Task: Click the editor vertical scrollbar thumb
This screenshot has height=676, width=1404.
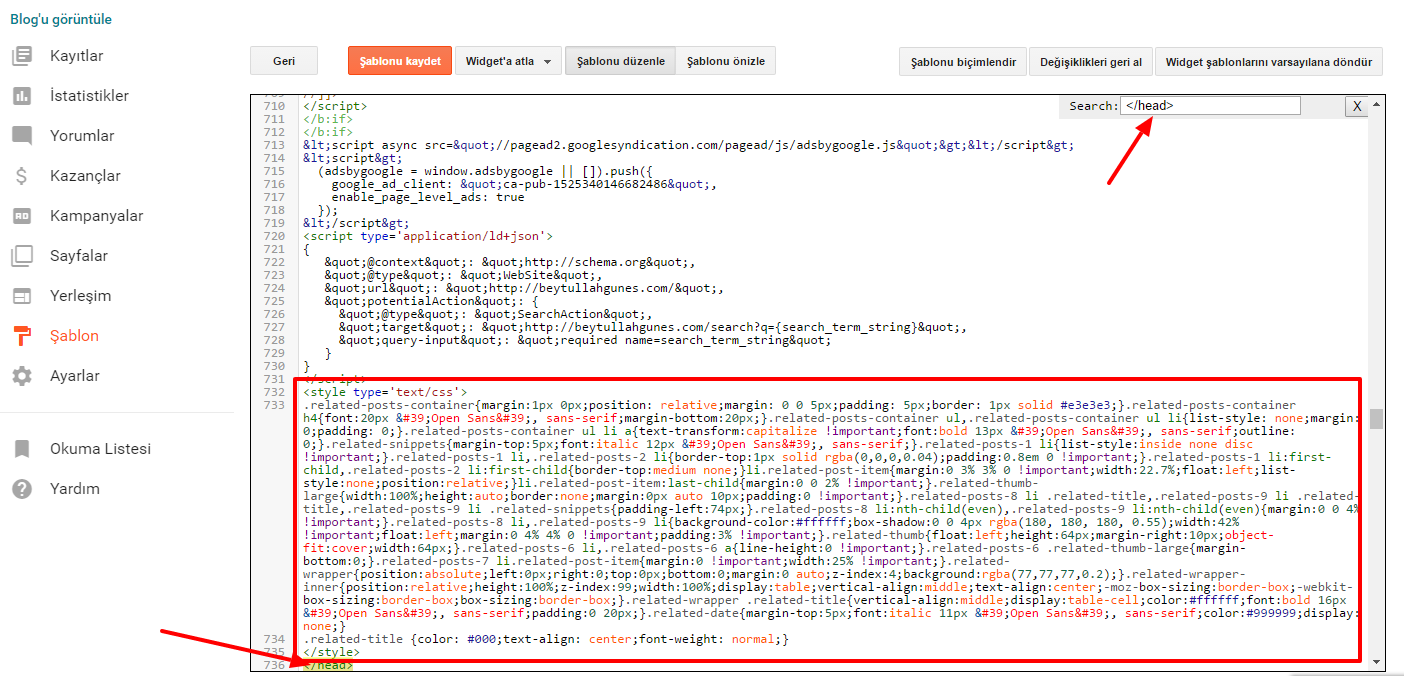Action: (1376, 418)
